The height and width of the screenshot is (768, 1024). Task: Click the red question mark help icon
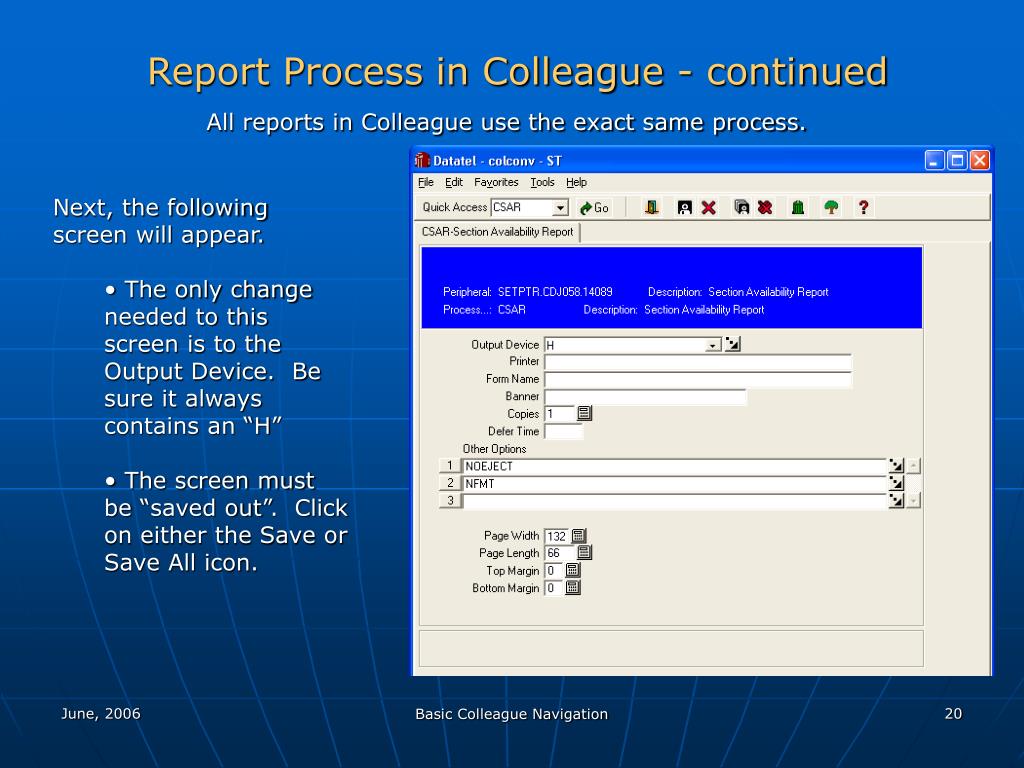click(863, 208)
